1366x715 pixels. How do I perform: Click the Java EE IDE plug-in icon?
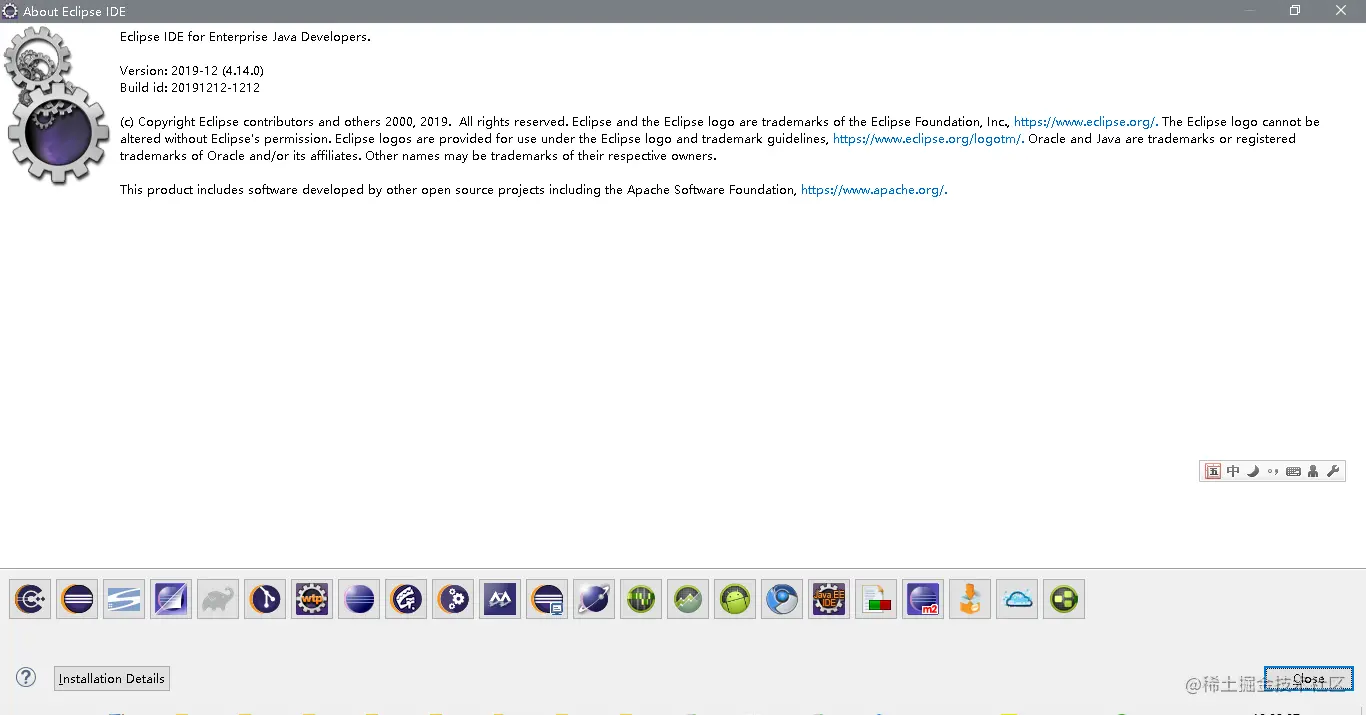coord(829,599)
